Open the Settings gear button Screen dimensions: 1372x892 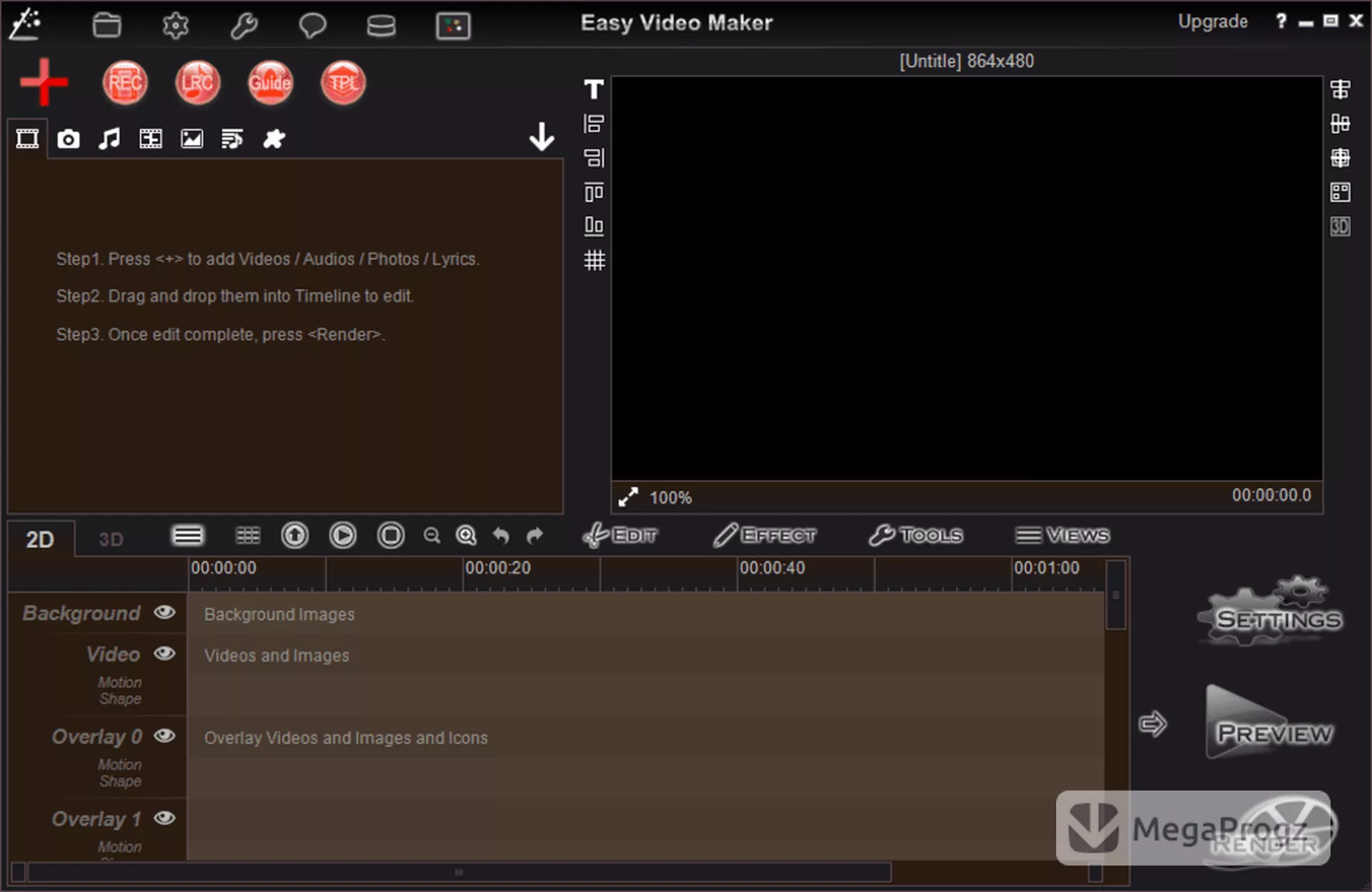(x=1272, y=611)
